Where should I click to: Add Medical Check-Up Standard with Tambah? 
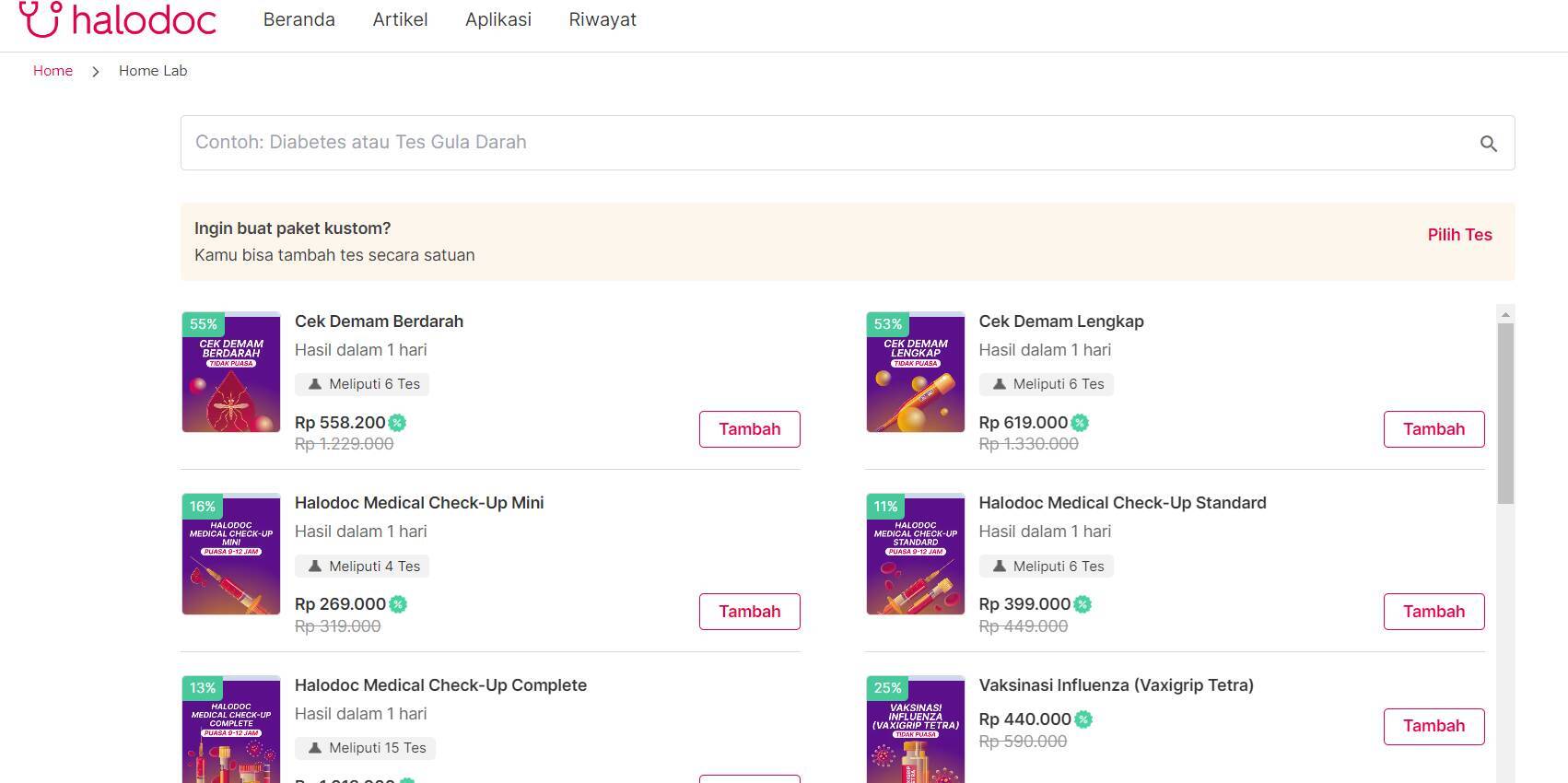[1433, 612]
